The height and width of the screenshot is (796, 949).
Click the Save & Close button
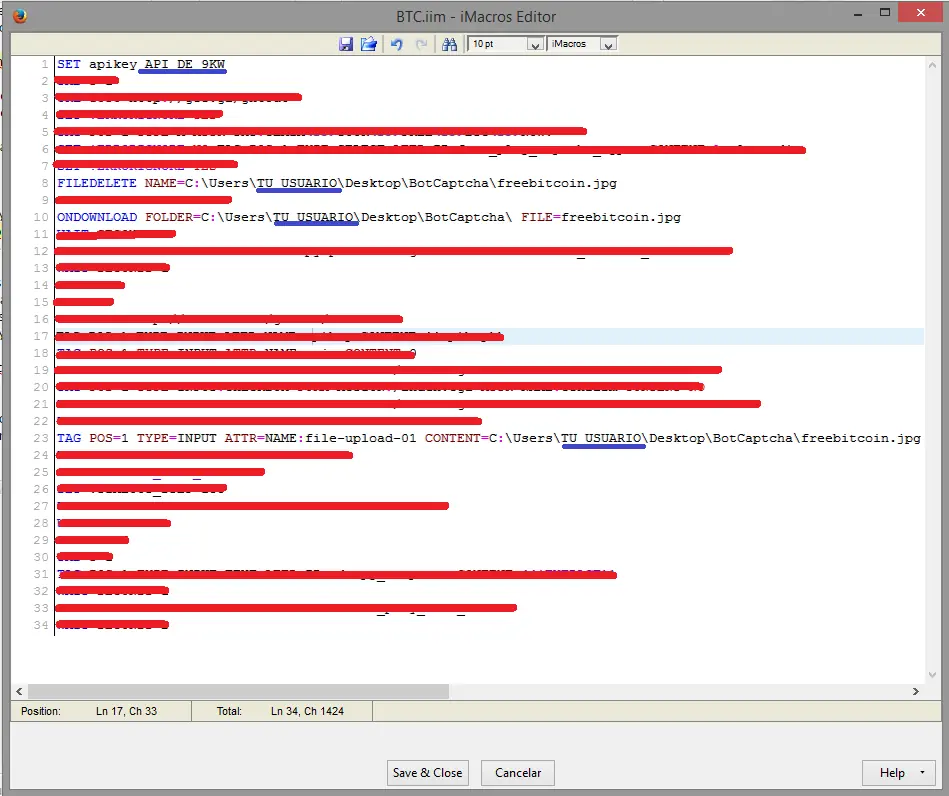point(427,773)
